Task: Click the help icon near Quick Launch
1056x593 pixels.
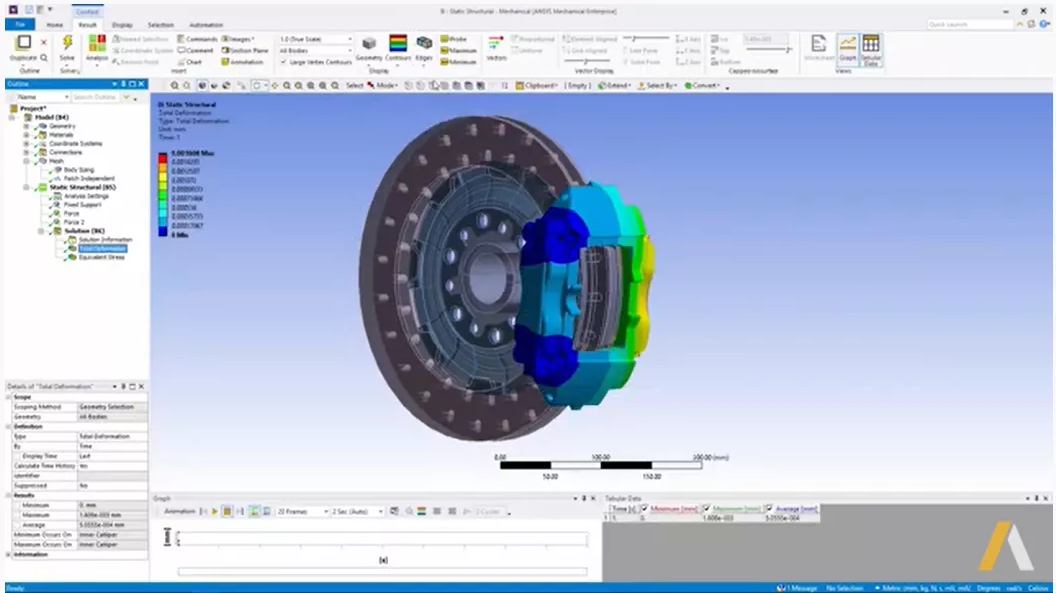Action: tap(1044, 24)
